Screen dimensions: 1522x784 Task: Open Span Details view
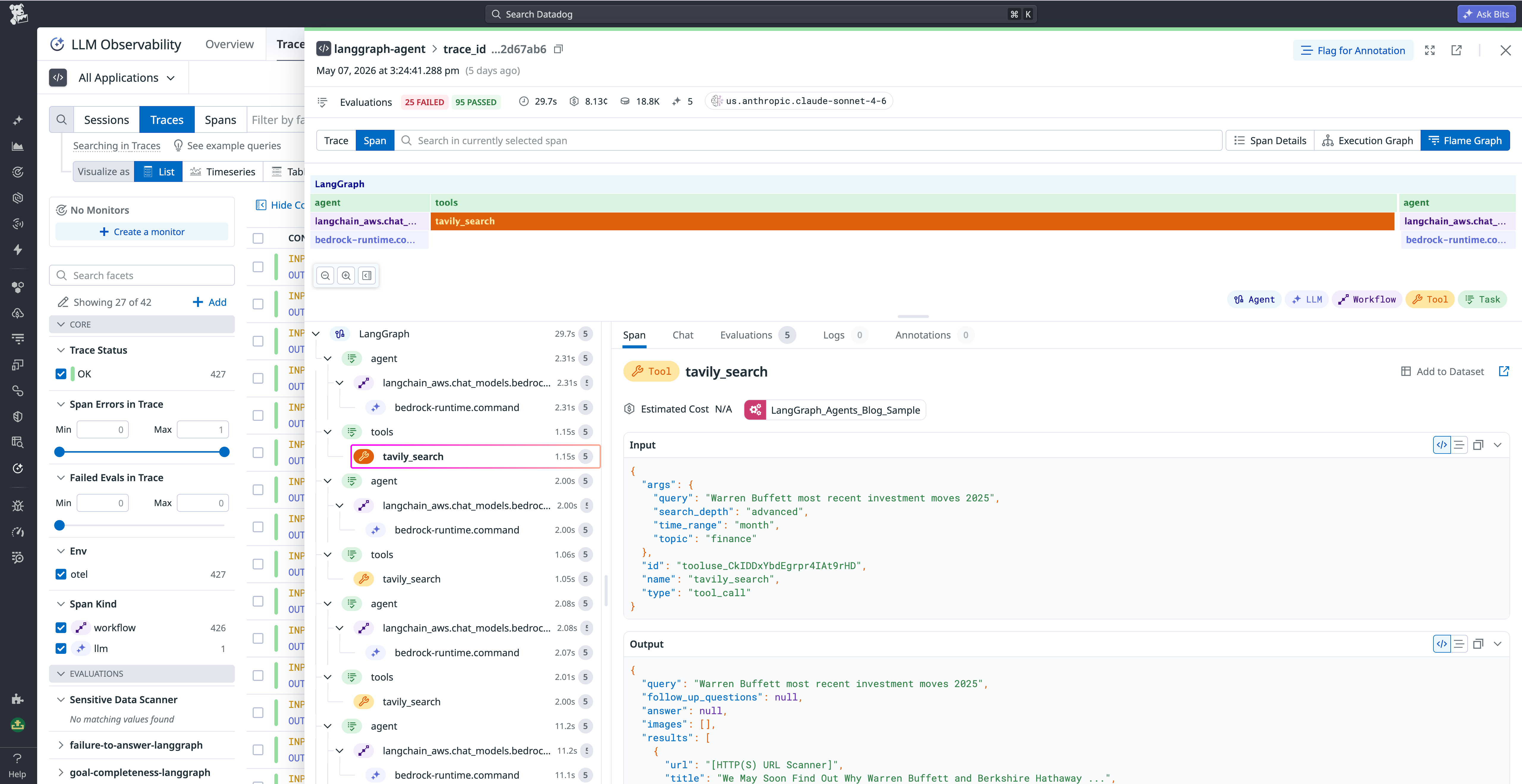[x=1270, y=141]
